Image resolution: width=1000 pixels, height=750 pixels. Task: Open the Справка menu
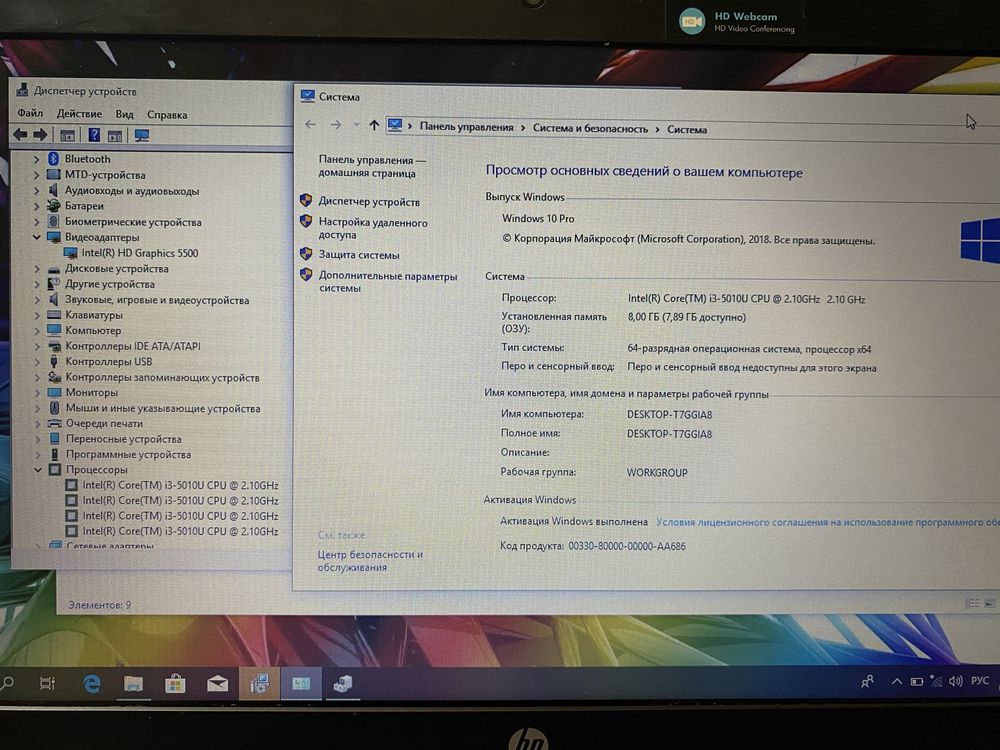coord(167,115)
